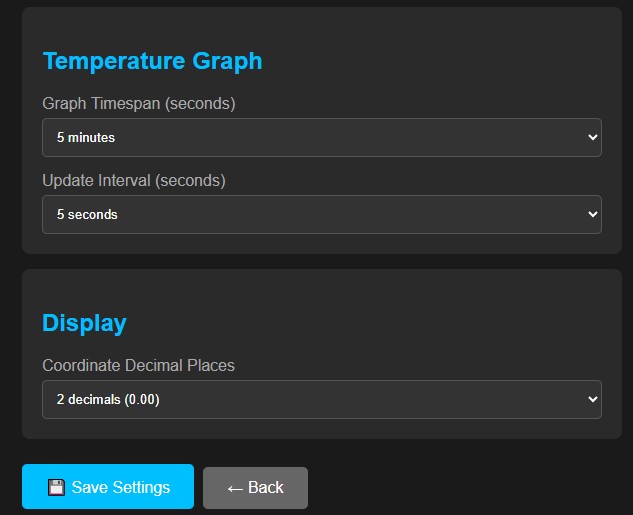Screen dimensions: 633x515
Task: Click the 'Save Settings' button text
Action: 121,488
